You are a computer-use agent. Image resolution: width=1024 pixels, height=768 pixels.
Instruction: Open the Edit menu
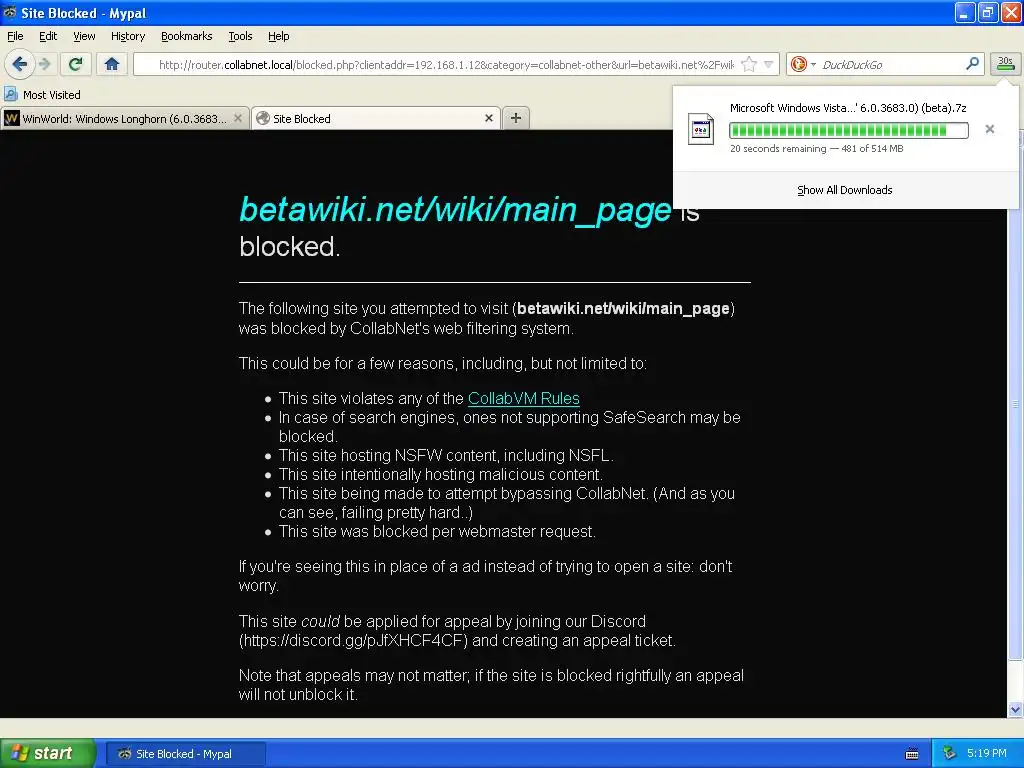coord(48,36)
